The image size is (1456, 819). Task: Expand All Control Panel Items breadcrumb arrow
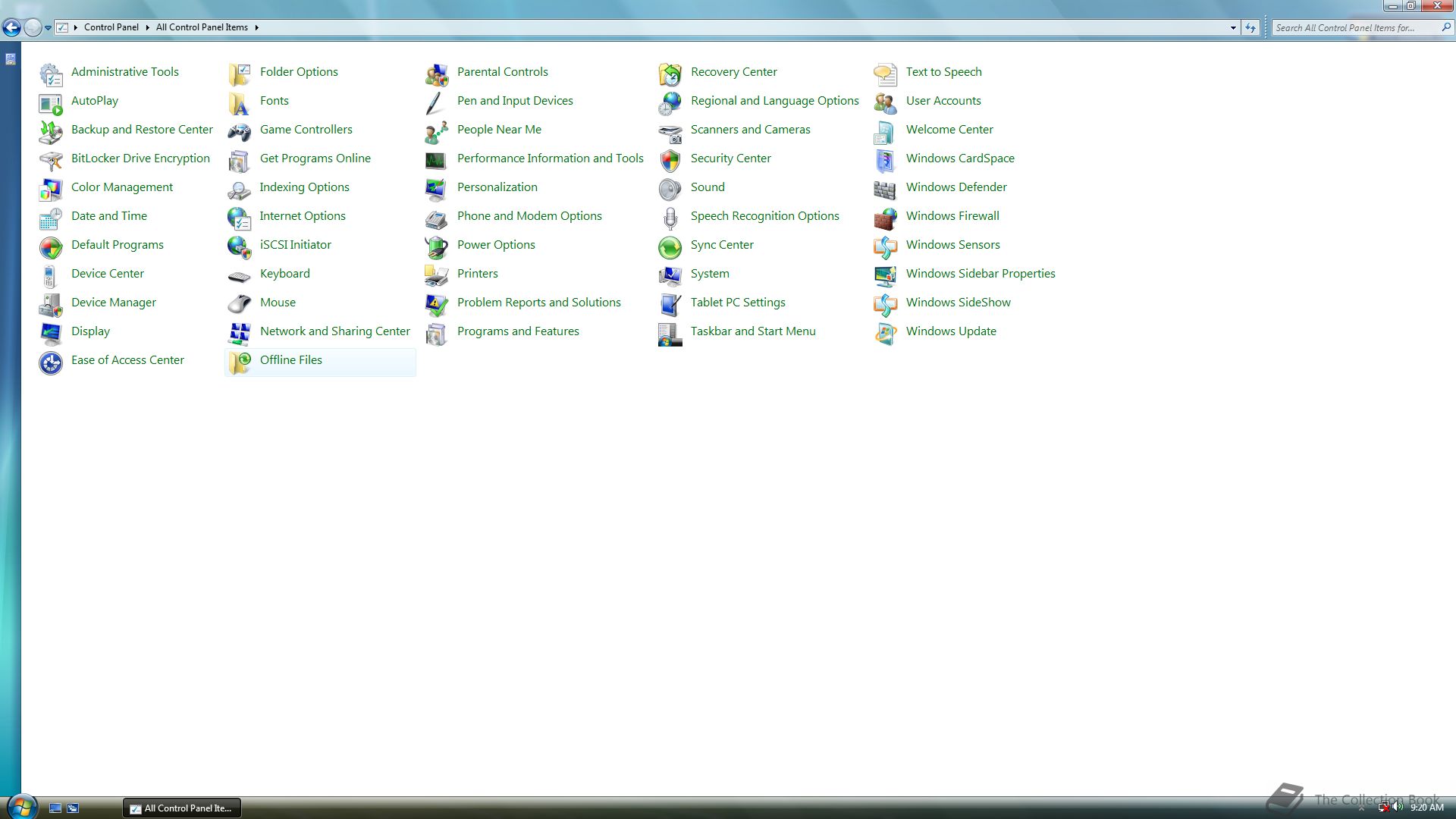(256, 27)
